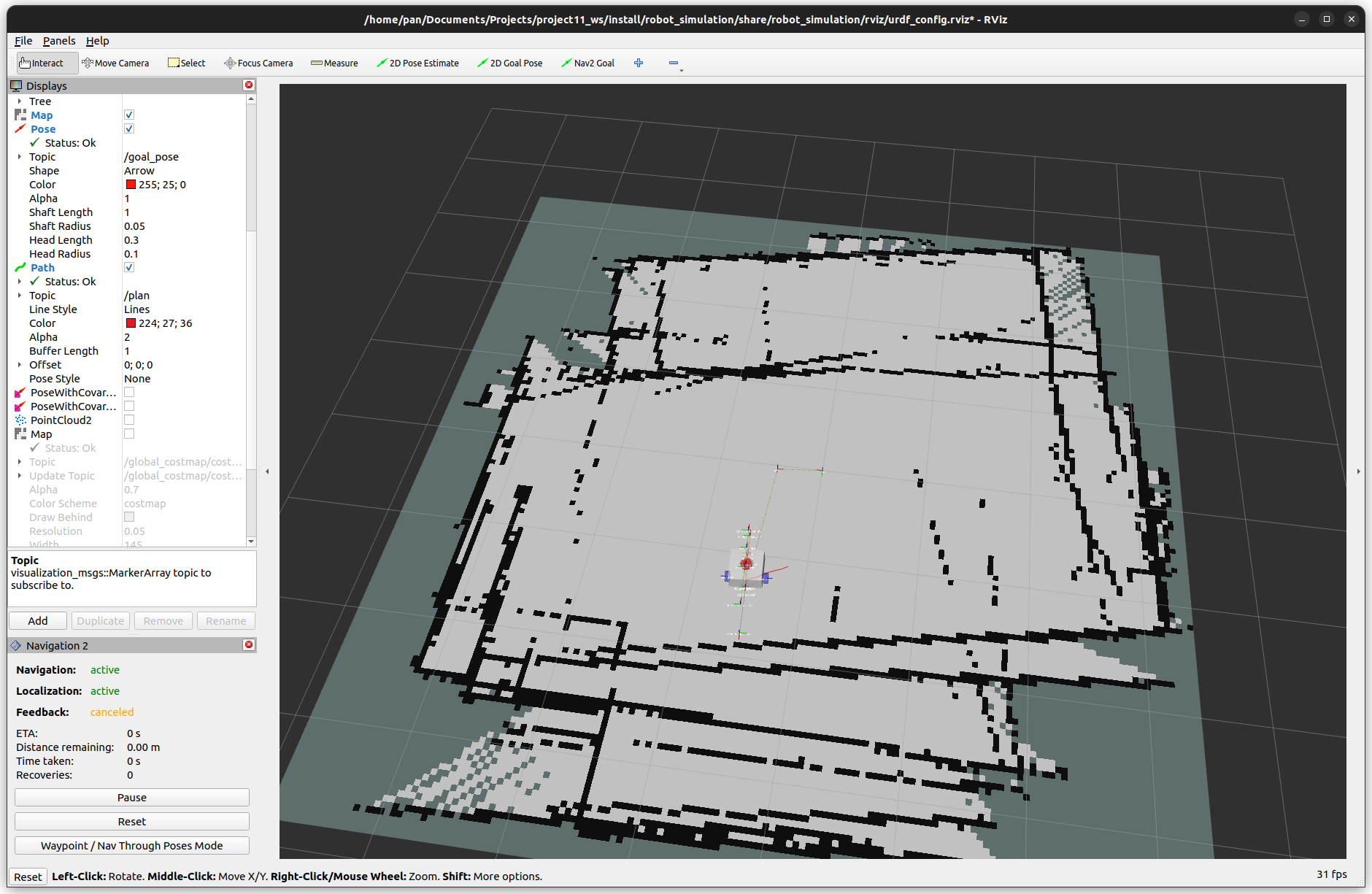Expand the Update Topic row
Viewport: 1372px width, 894px height.
pyautogui.click(x=20, y=476)
